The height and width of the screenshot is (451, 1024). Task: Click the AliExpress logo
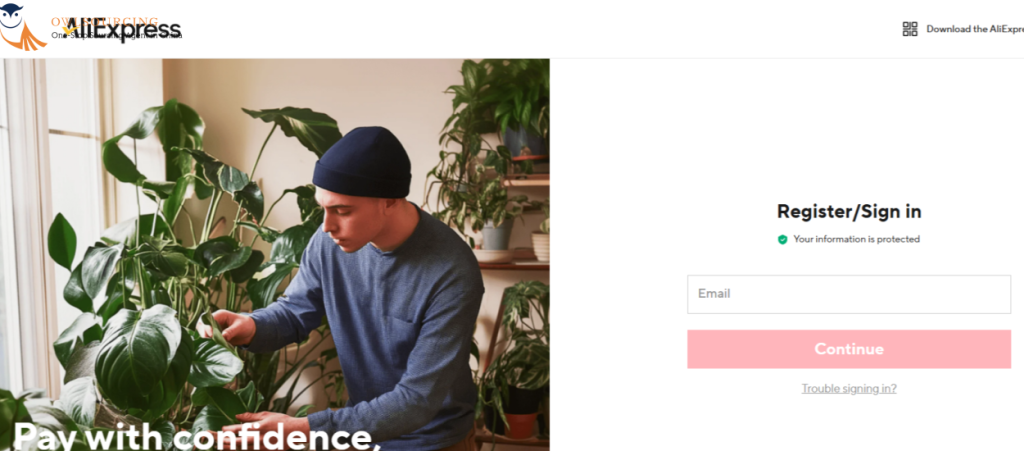(x=122, y=30)
